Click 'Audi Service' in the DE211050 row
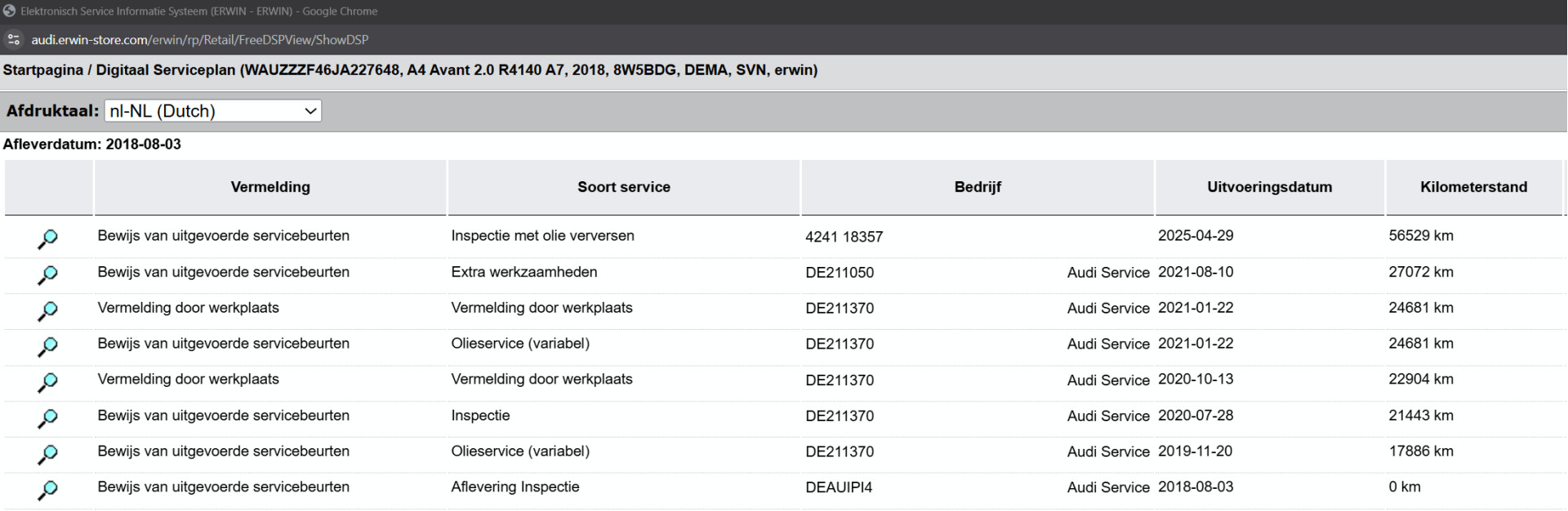This screenshot has height=511, width=1568. click(1108, 273)
